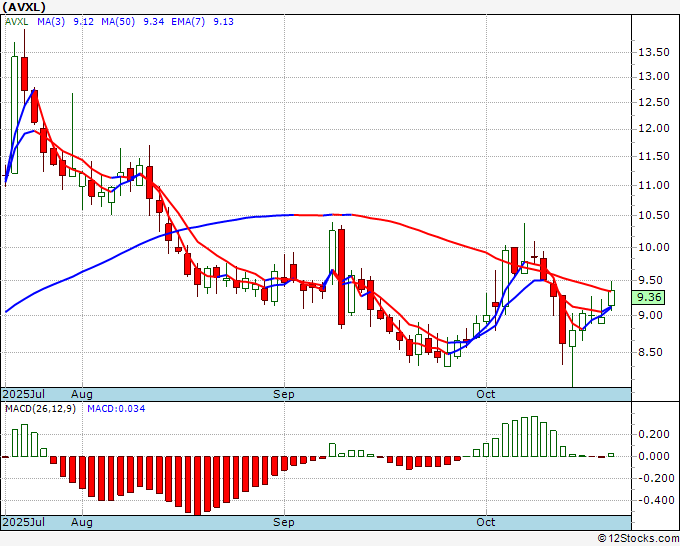The width and height of the screenshot is (680, 546).
Task: Click Aug on price chart date axis
Action: [x=82, y=394]
